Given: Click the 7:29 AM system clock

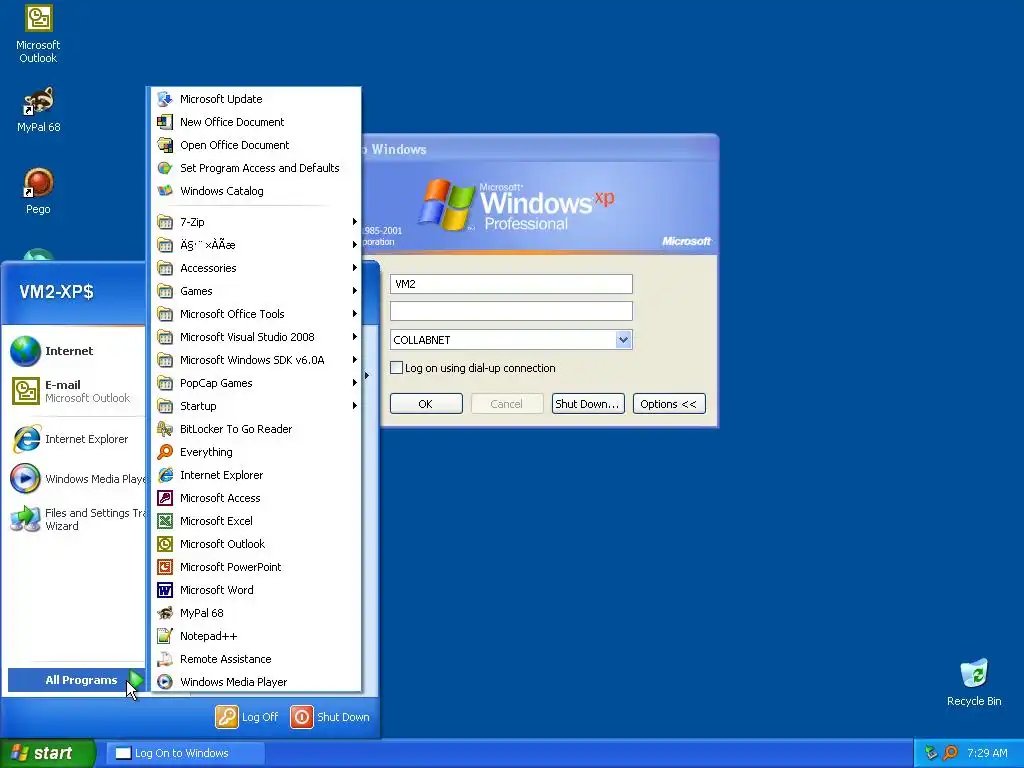Looking at the screenshot, I should [x=987, y=753].
